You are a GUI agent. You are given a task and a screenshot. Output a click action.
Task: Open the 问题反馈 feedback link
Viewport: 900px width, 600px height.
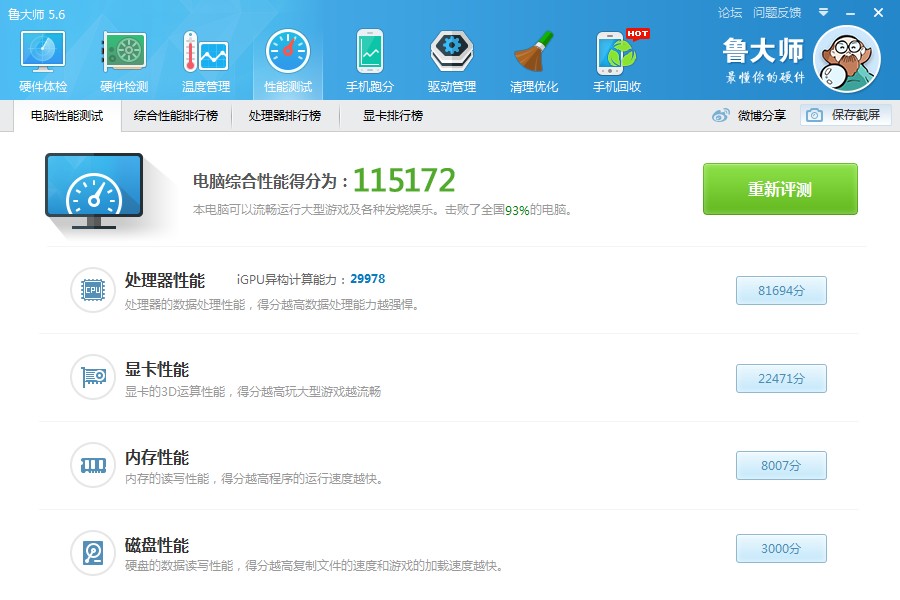[777, 13]
